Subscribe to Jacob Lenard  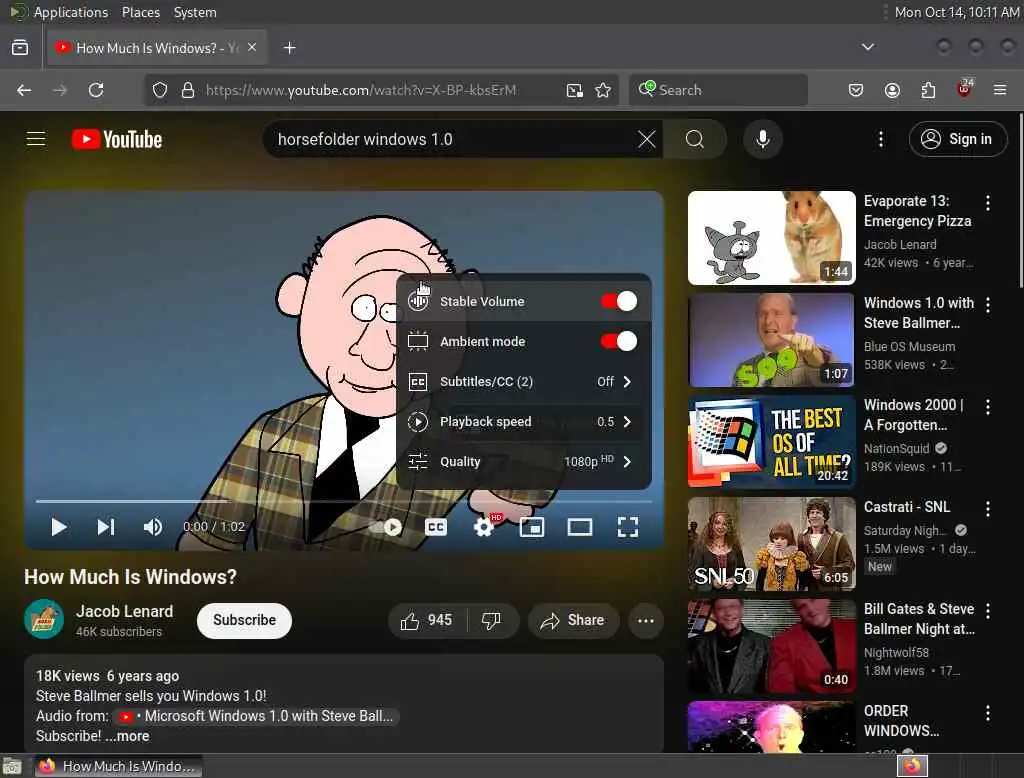244,620
